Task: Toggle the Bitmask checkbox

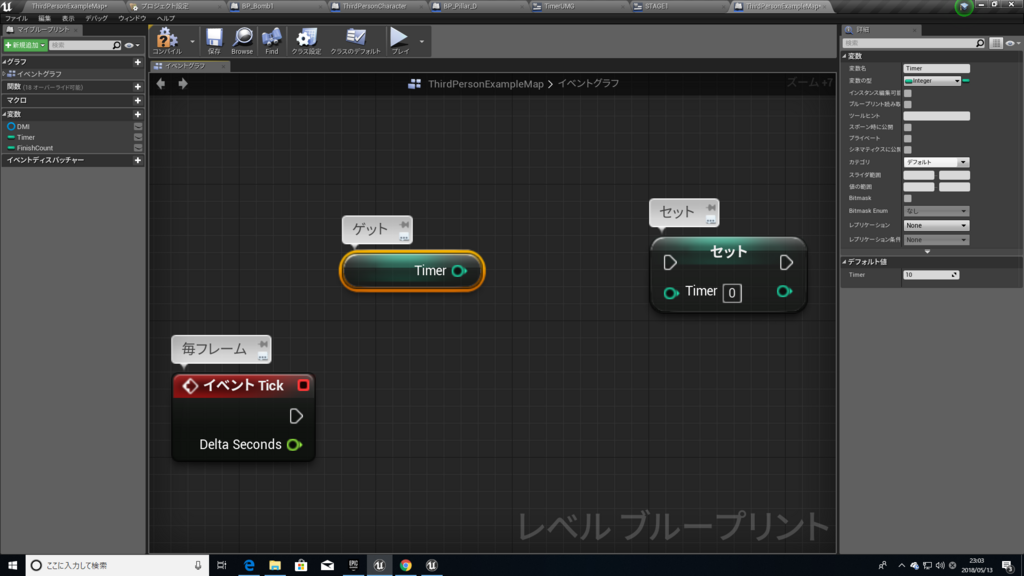Action: coord(908,199)
